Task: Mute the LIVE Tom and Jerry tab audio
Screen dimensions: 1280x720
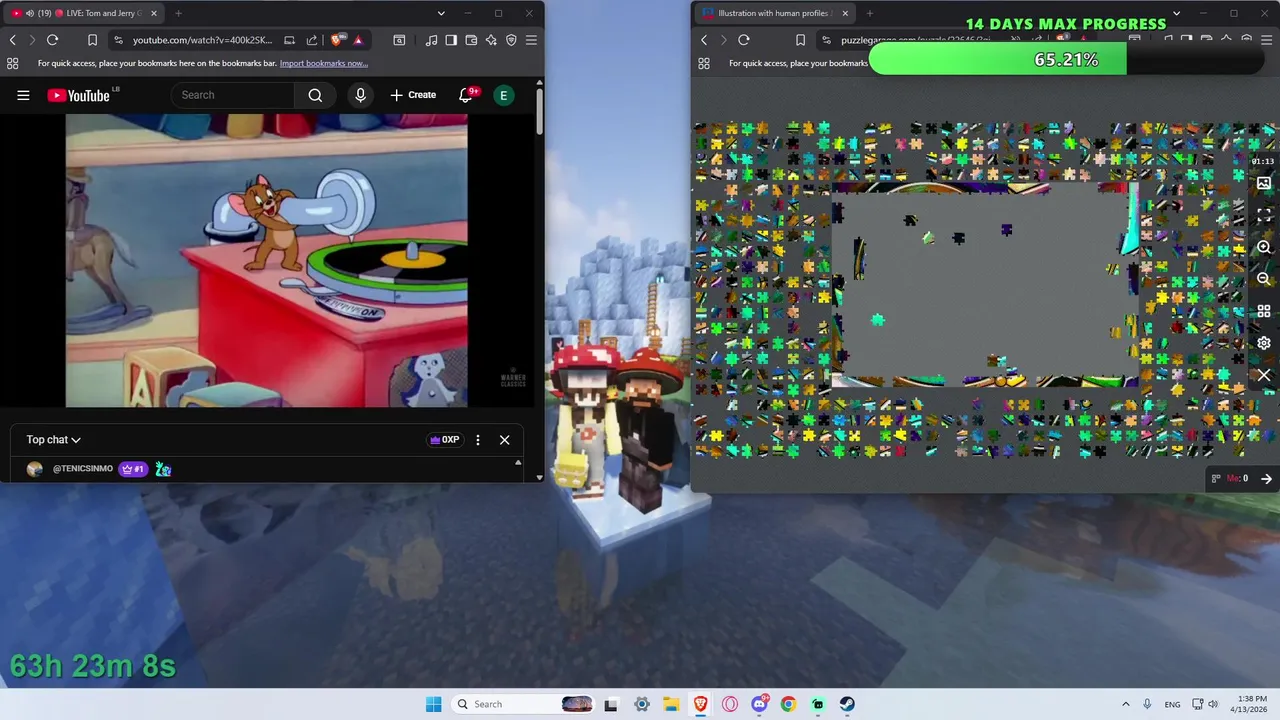Action: click(x=29, y=13)
